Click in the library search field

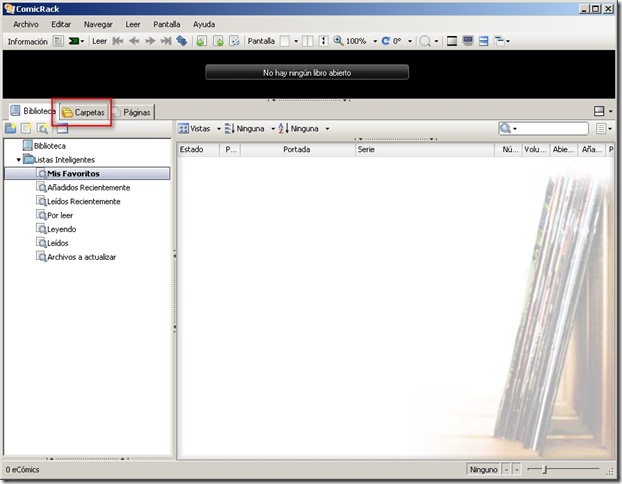(x=551, y=129)
